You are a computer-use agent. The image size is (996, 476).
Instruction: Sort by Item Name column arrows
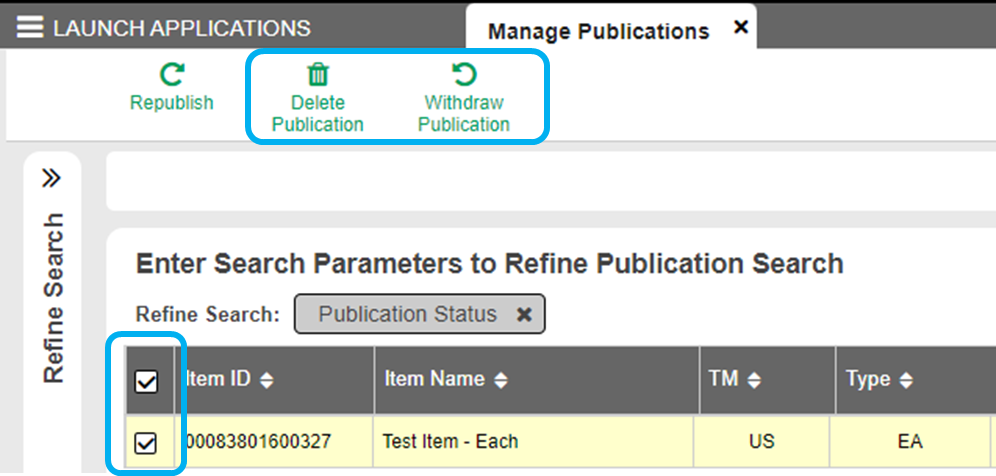click(501, 380)
